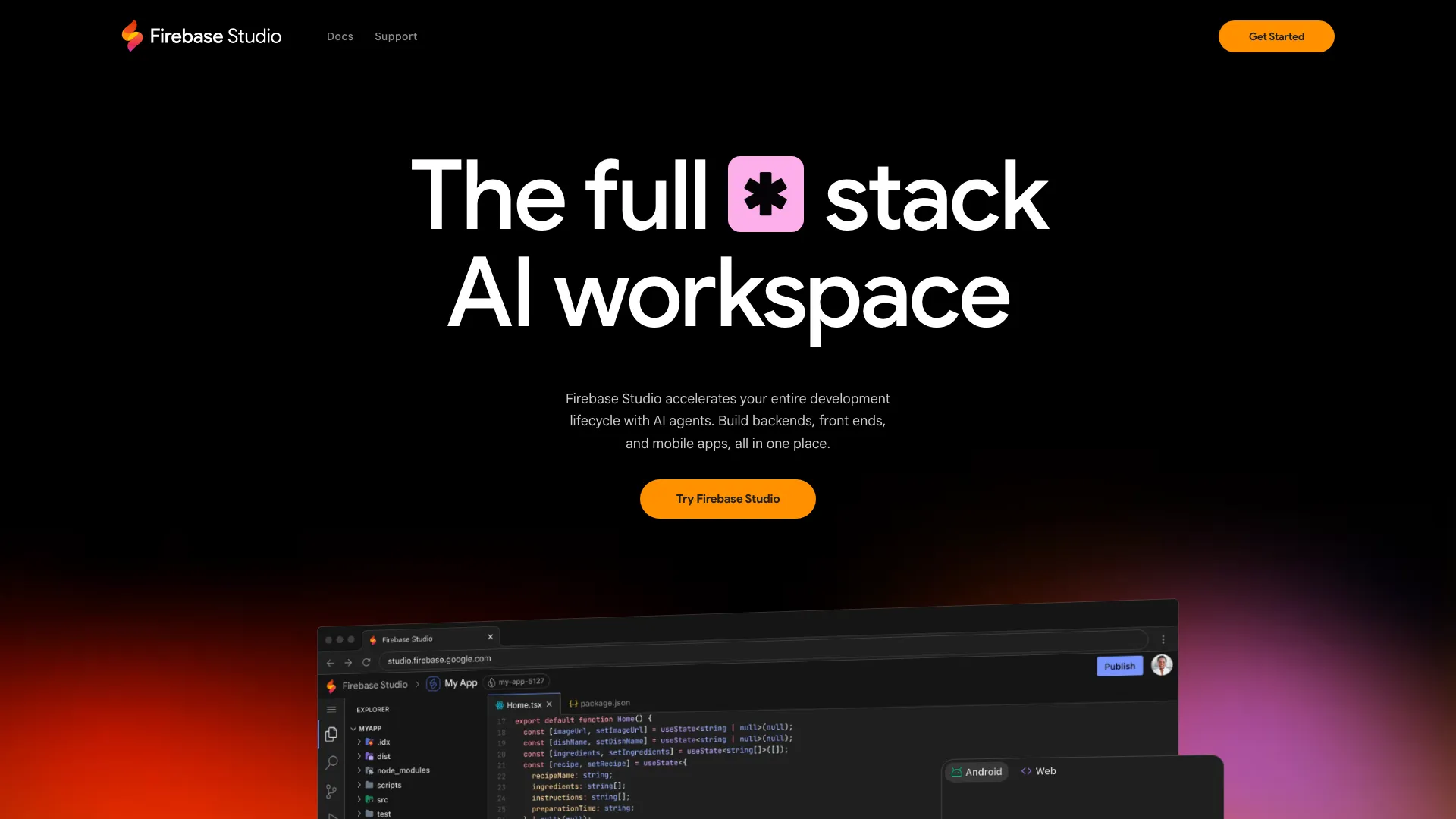Click the browser back arrow
1456x819 pixels.
click(330, 662)
